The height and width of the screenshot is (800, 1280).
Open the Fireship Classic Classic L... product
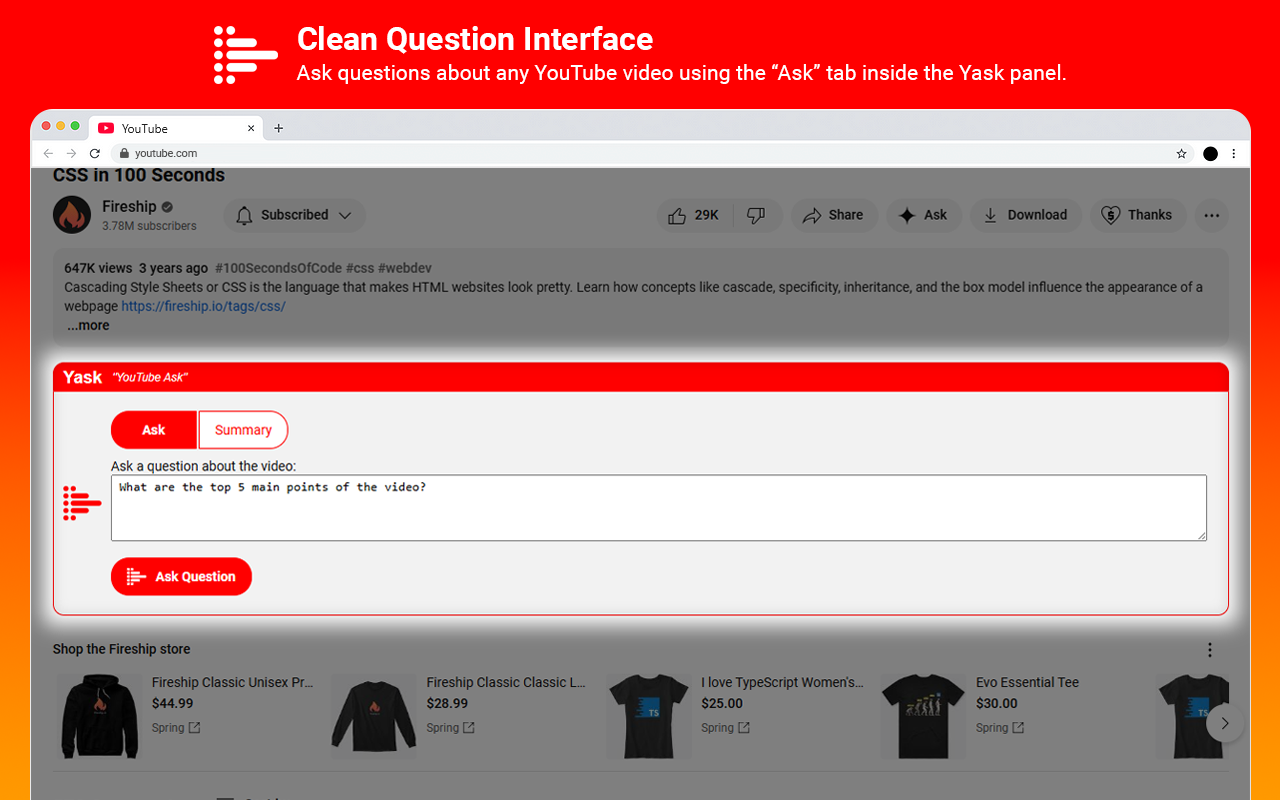point(506,682)
